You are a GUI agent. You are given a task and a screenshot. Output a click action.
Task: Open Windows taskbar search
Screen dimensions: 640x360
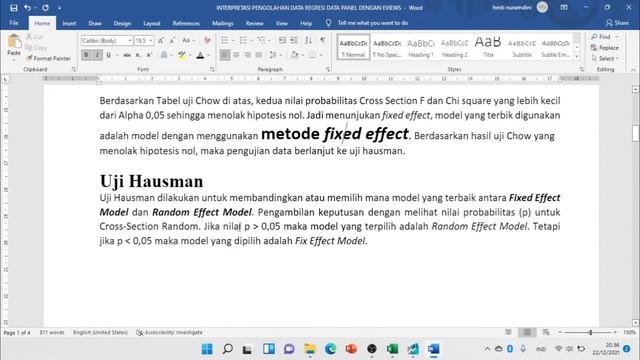coord(228,349)
